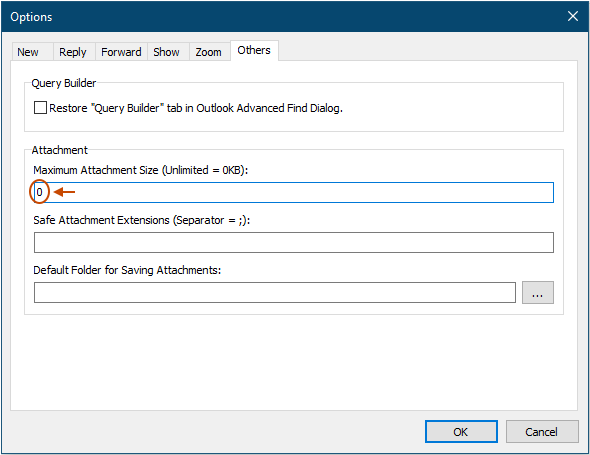Click the Safe Attachment Extensions text box
This screenshot has width=590, height=455.
click(293, 242)
